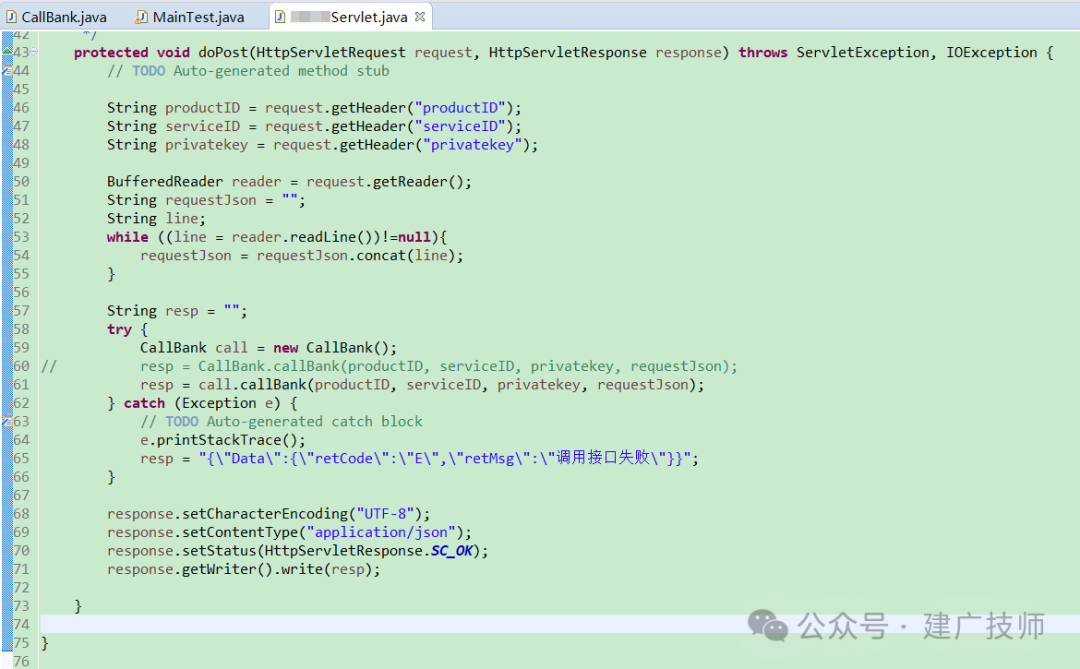Click the HttpServletRequest parameter type
The image size is (1080, 669).
tap(331, 52)
